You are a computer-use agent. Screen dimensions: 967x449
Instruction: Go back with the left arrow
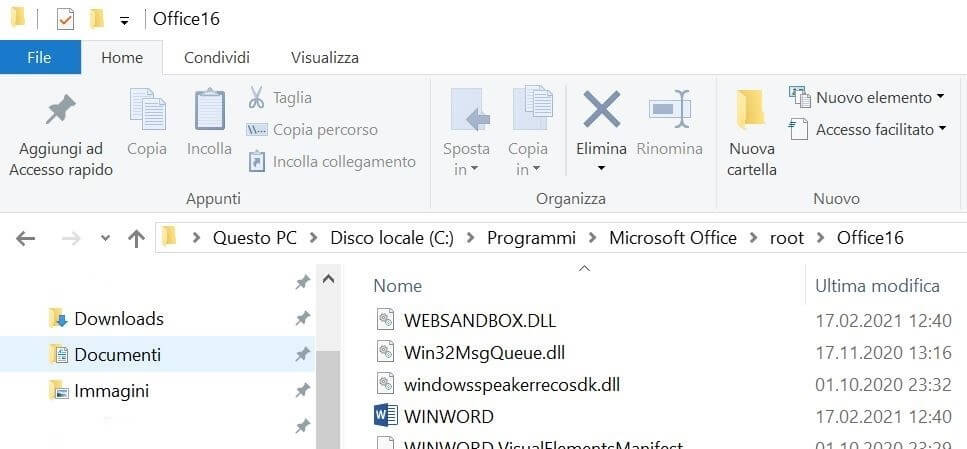(25, 238)
